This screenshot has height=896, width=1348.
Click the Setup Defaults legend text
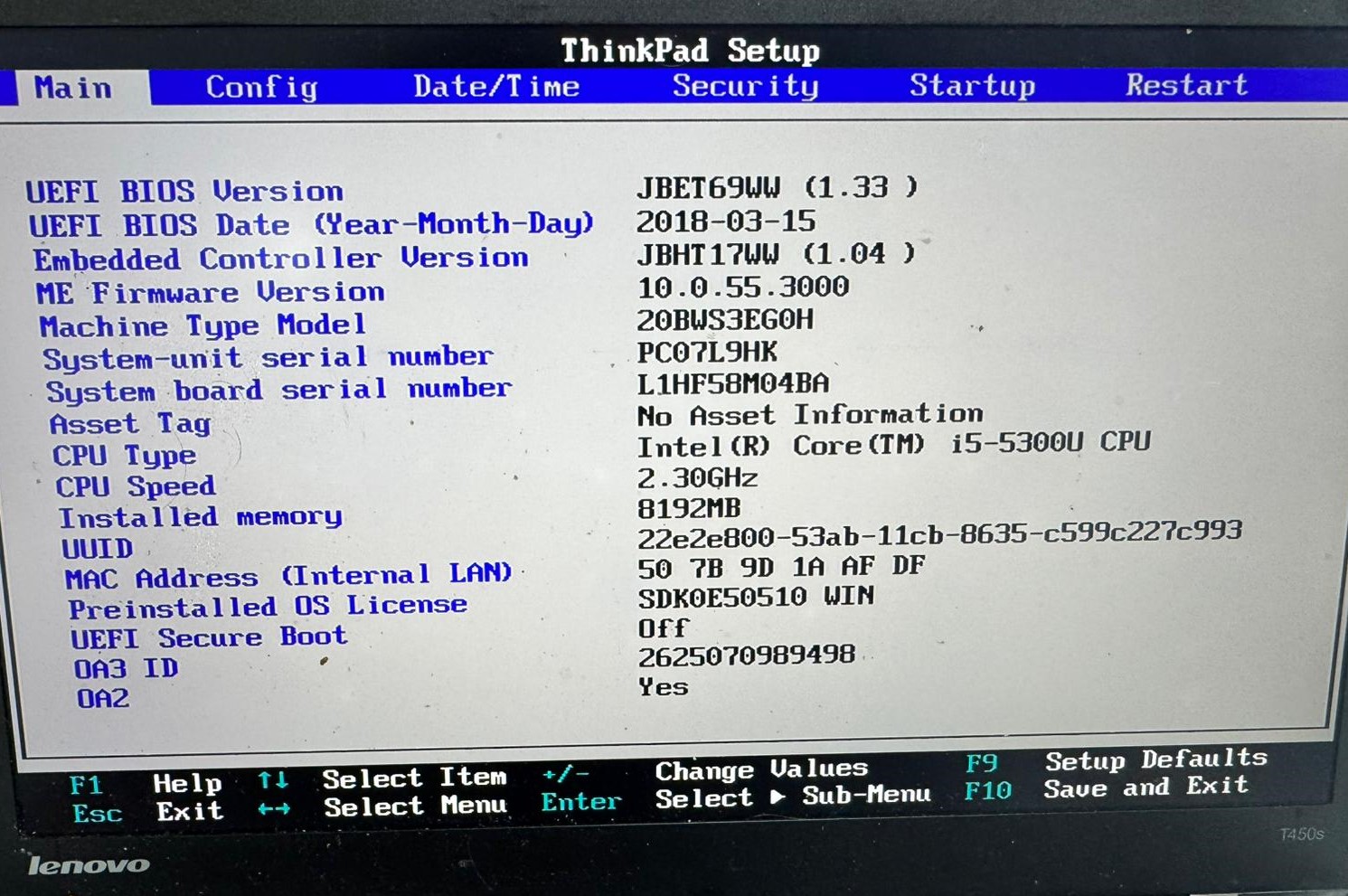click(x=1156, y=759)
